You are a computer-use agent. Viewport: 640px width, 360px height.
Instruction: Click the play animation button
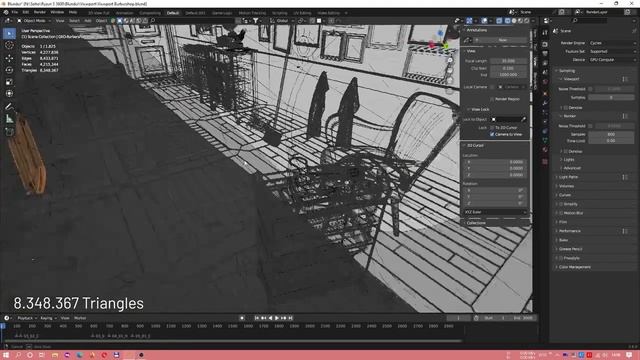tap(277, 318)
